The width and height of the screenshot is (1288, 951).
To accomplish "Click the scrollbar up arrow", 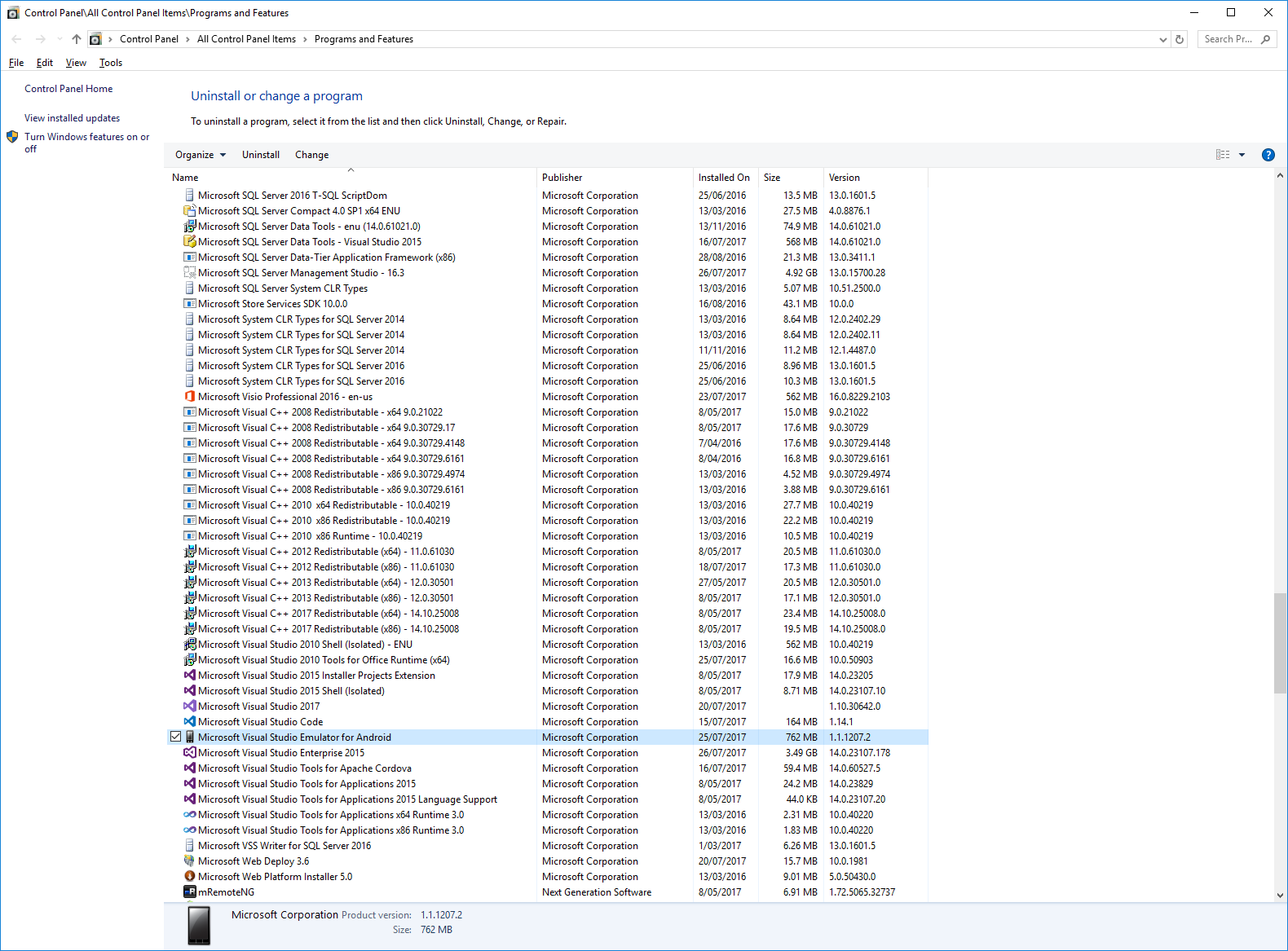I will (1280, 175).
